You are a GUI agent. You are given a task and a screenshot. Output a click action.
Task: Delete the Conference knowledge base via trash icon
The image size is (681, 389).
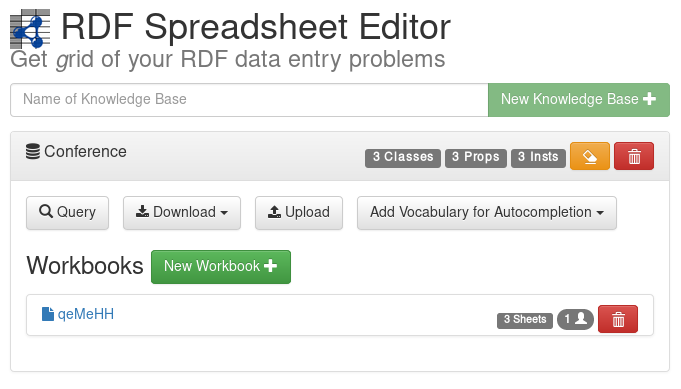tap(634, 156)
